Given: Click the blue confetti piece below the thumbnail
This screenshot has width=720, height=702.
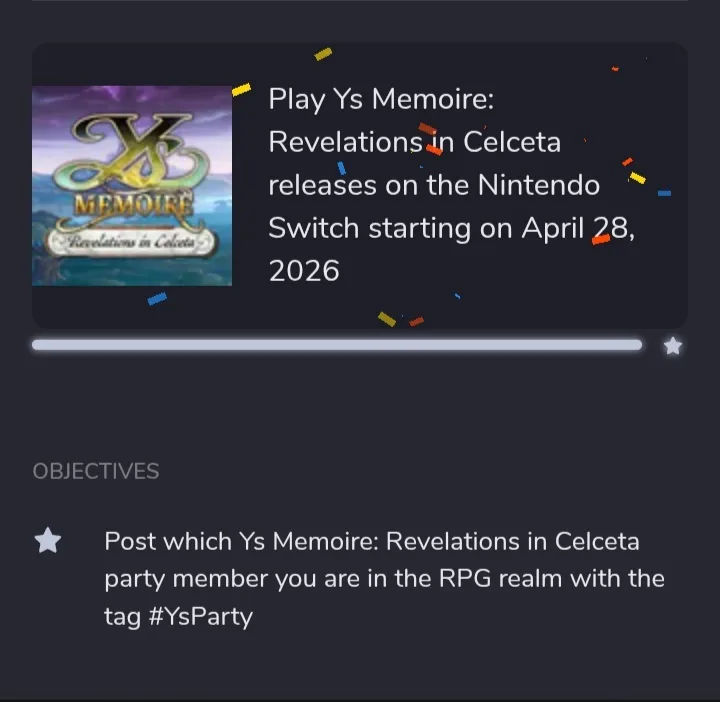Looking at the screenshot, I should (156, 297).
